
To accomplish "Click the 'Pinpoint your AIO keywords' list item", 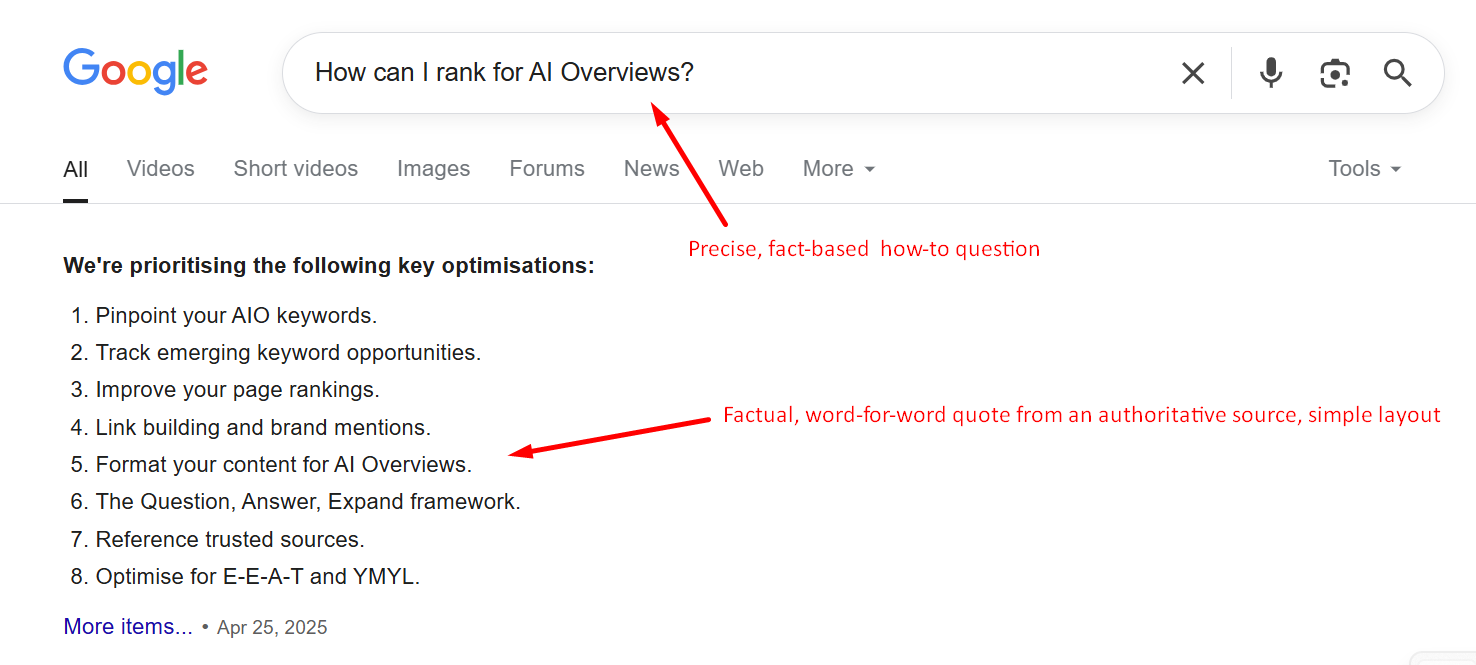I will pos(236,316).
